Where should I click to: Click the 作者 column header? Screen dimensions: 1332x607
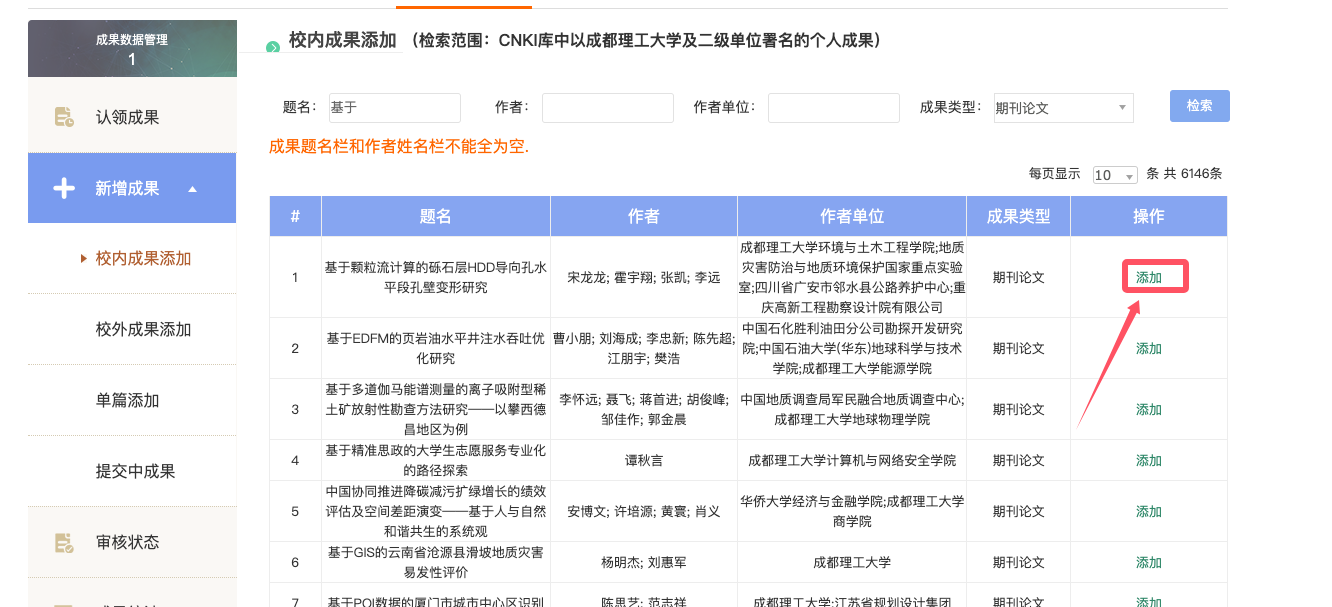(x=643, y=217)
